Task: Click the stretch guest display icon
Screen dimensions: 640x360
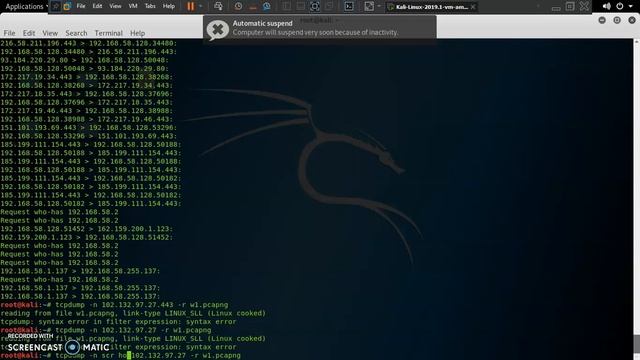Action: [x=369, y=6]
